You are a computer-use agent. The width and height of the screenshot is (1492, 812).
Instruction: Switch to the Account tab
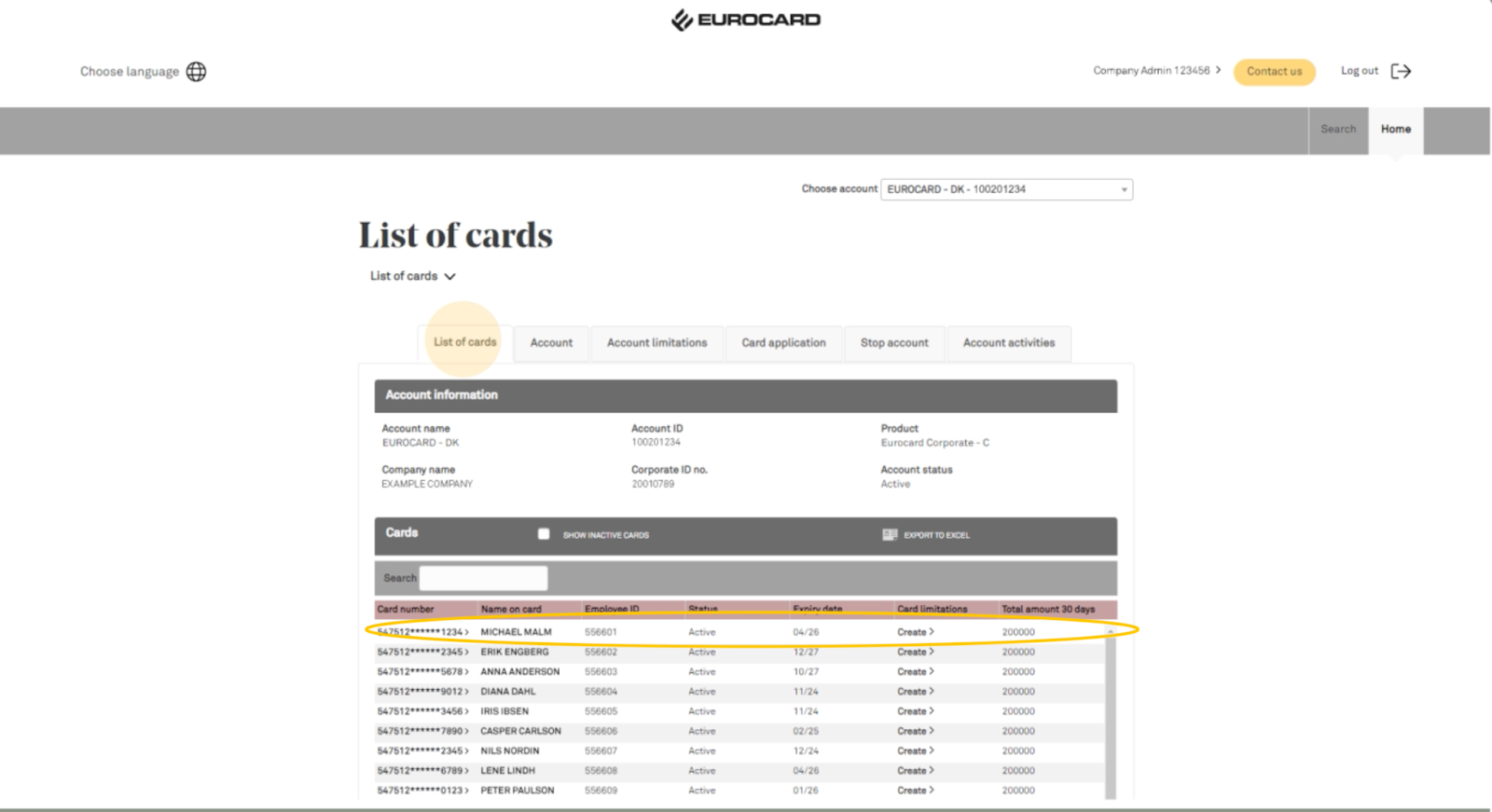tap(551, 343)
